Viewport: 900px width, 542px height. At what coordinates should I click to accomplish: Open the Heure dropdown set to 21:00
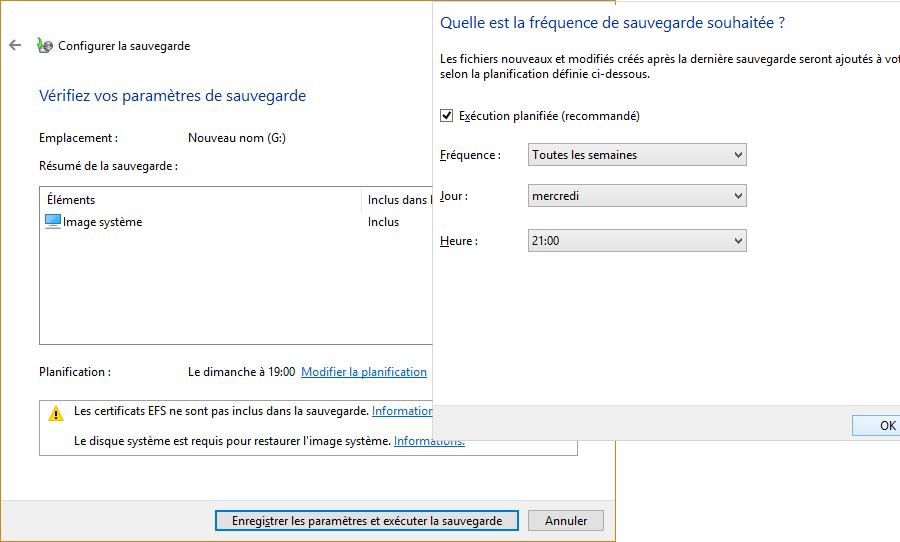pyautogui.click(x=637, y=241)
